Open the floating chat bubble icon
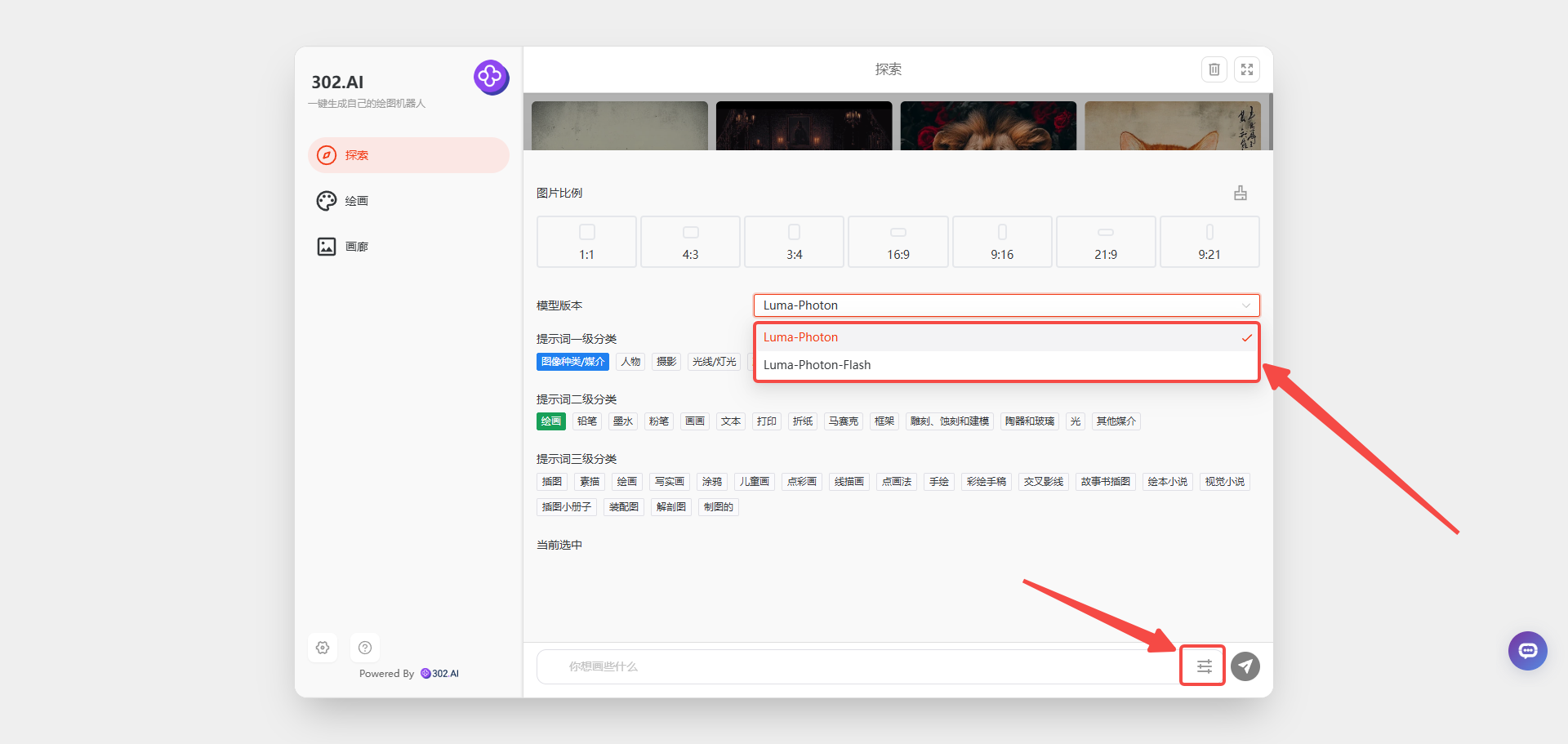 [x=1528, y=651]
